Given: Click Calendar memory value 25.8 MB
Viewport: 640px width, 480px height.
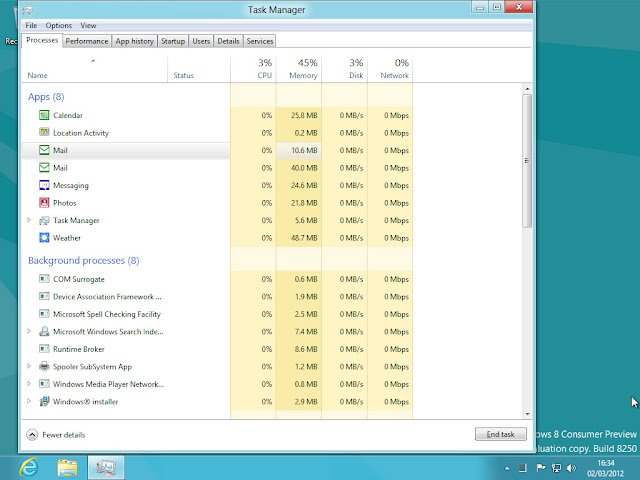Looking at the screenshot, I should [304, 116].
